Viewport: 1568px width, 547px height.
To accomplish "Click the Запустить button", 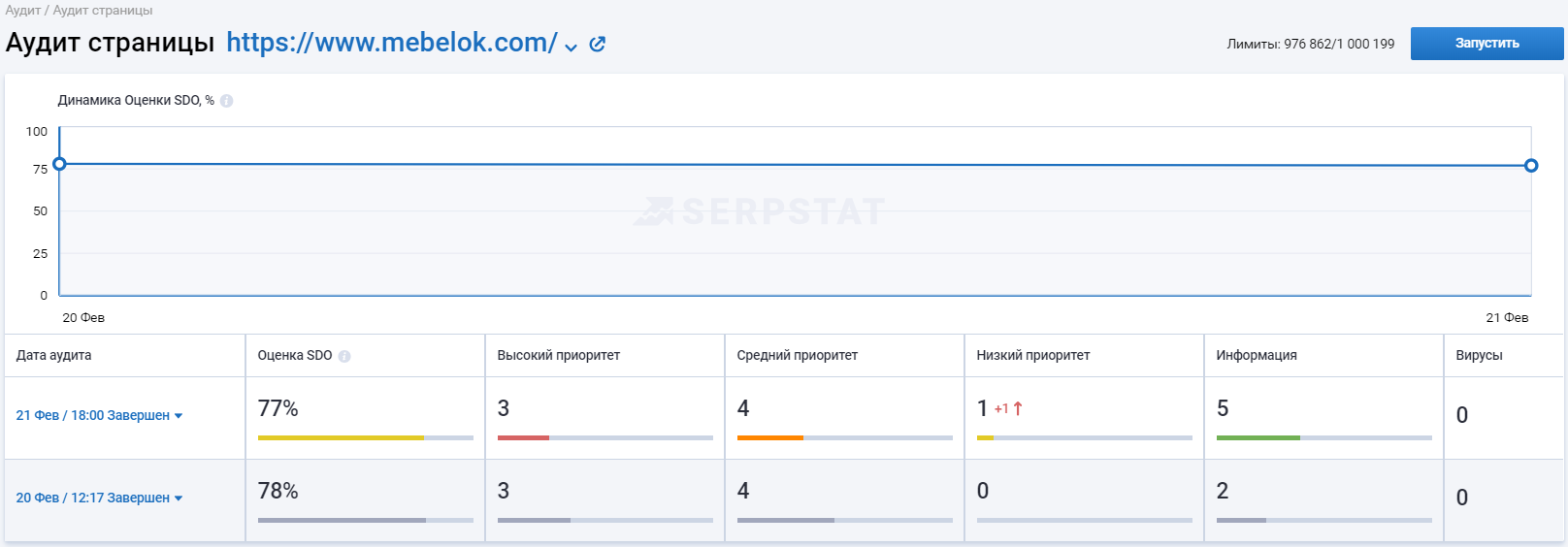I will pos(1486,44).
